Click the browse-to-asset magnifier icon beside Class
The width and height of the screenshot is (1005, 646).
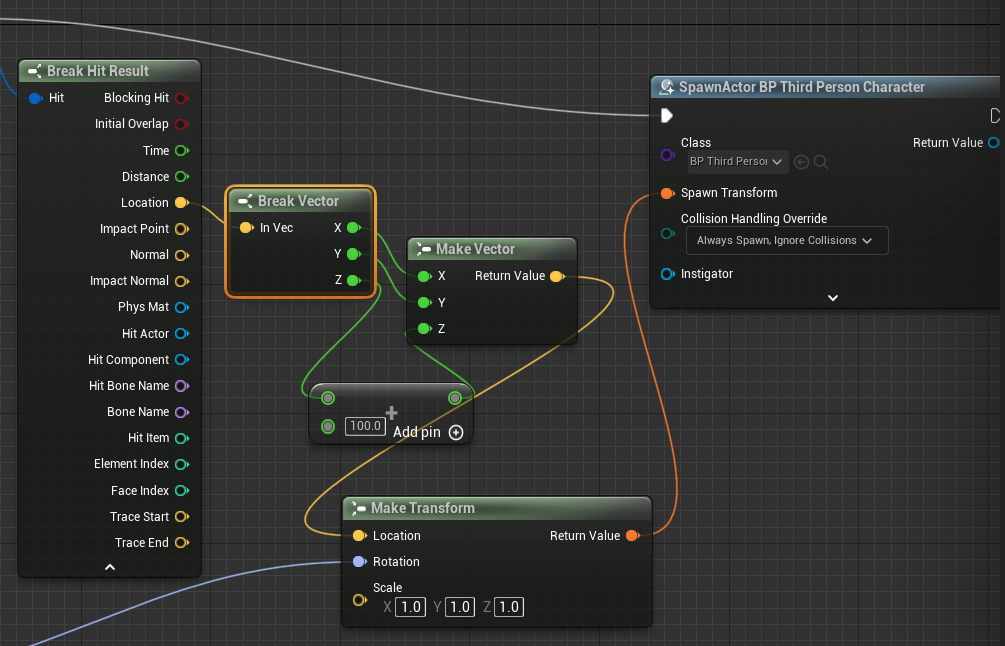click(x=821, y=162)
